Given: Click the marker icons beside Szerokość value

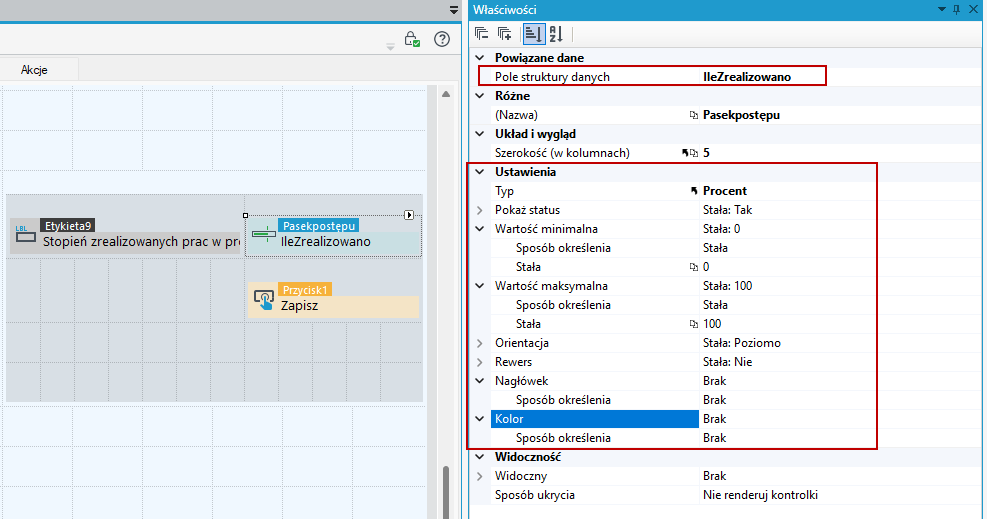Looking at the screenshot, I should click(x=690, y=153).
